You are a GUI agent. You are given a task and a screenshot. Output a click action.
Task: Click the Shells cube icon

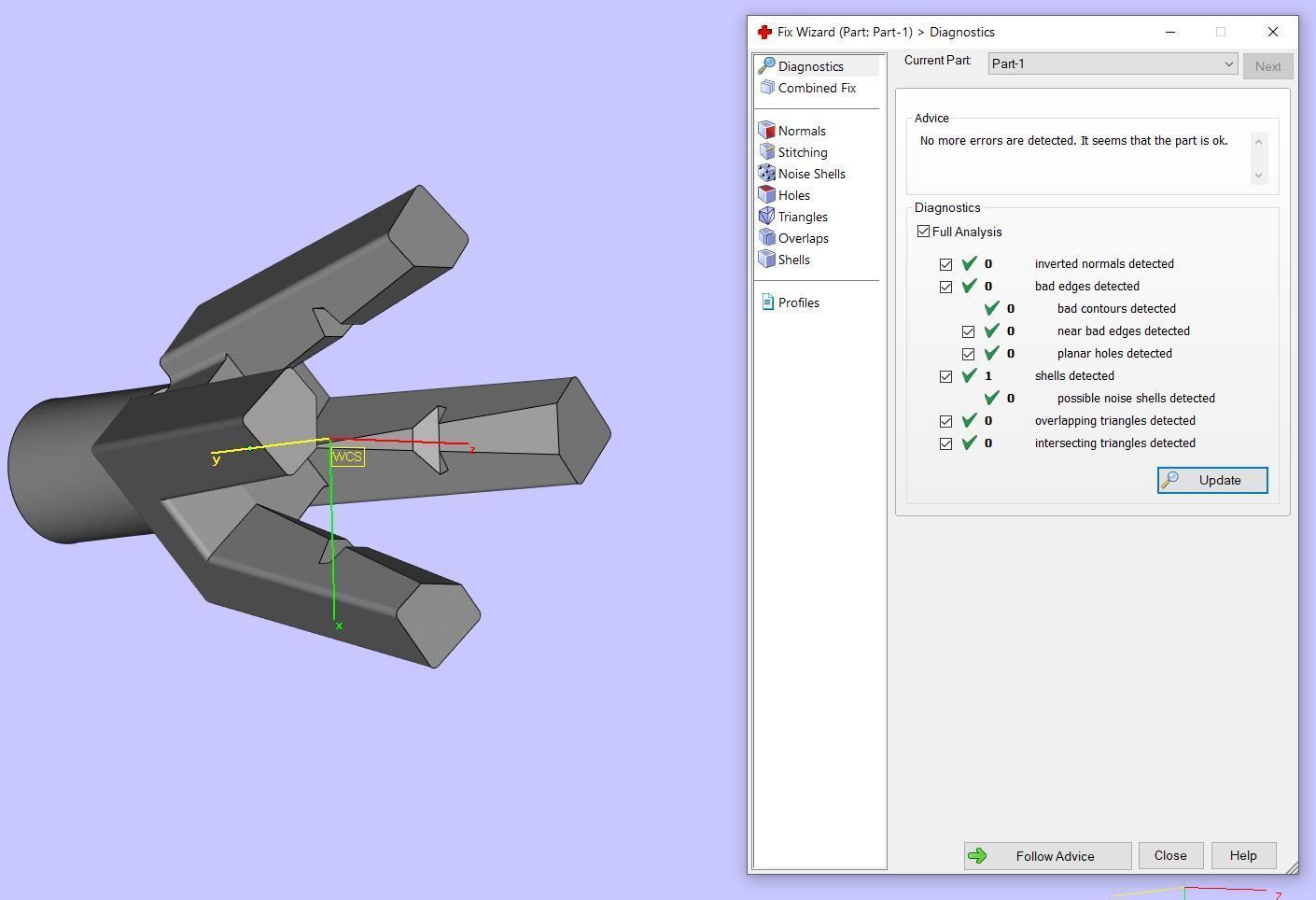(x=767, y=259)
